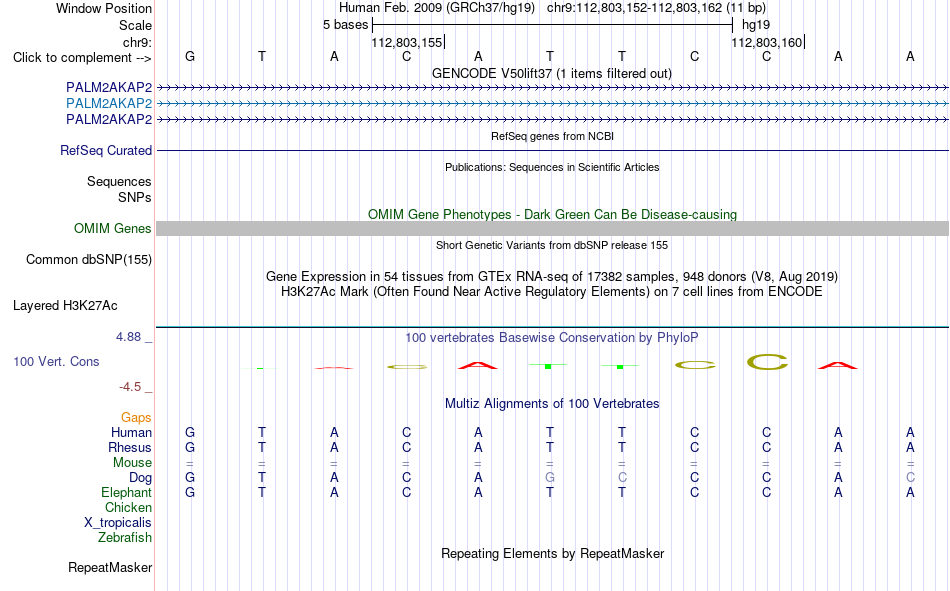
Task: Open the light-blue PALM2AKAP2 transcript label
Action: click(109, 103)
